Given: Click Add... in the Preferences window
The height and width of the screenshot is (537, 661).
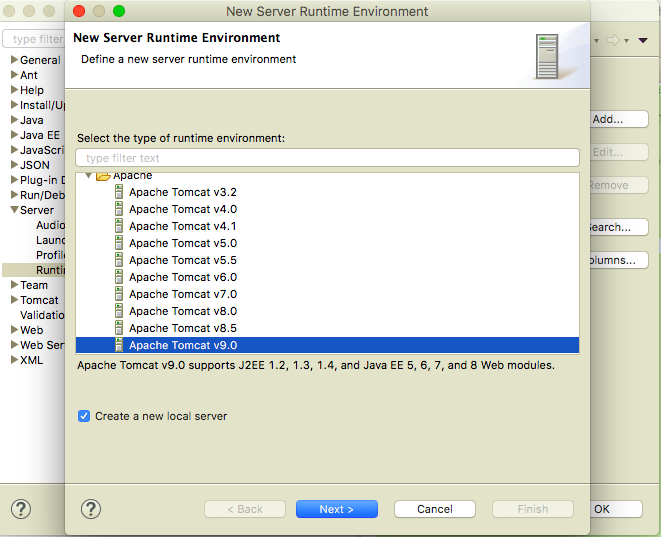Looking at the screenshot, I should click(x=619, y=119).
